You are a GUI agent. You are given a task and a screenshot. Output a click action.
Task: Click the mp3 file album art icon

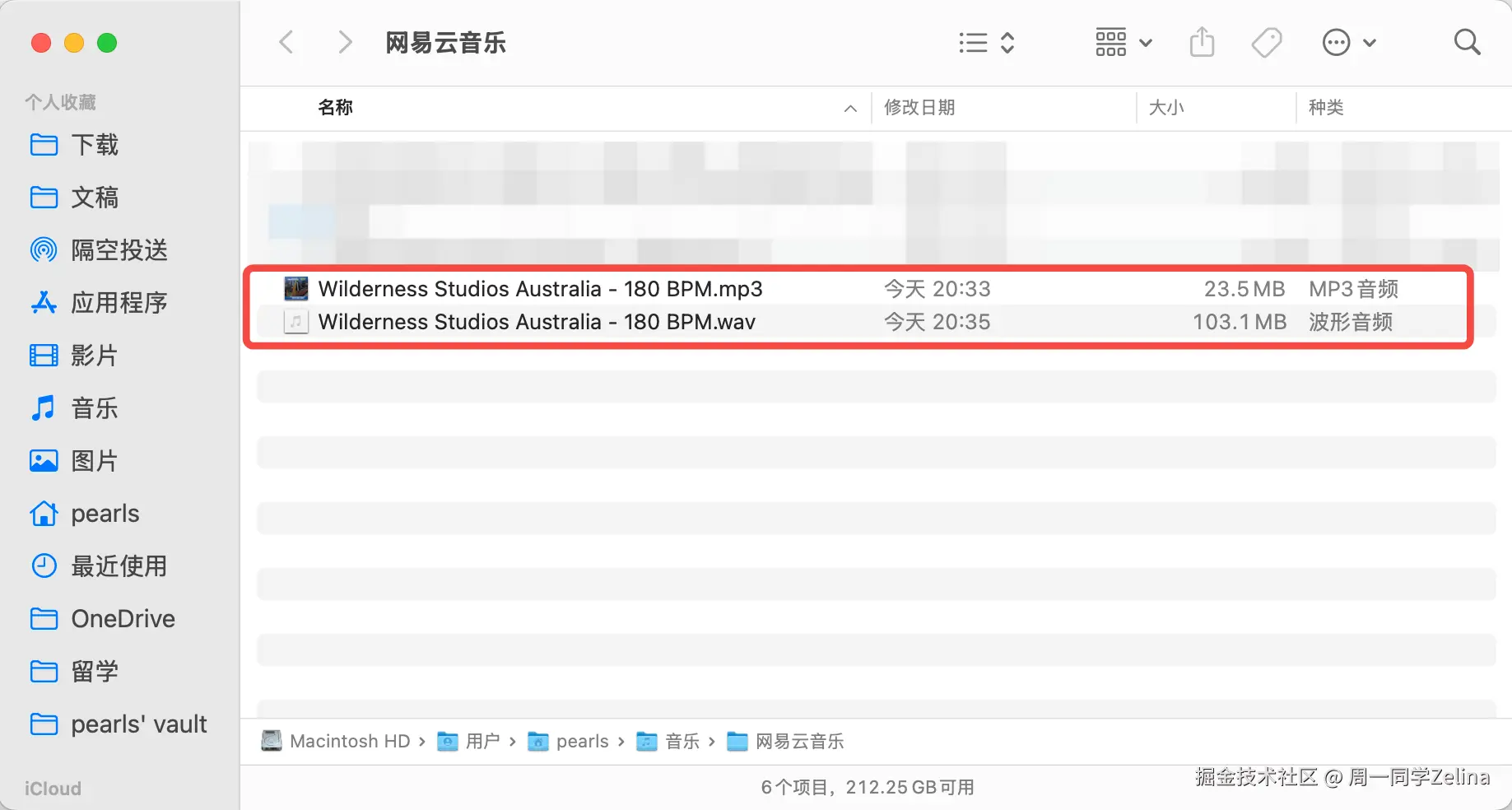tap(296, 289)
